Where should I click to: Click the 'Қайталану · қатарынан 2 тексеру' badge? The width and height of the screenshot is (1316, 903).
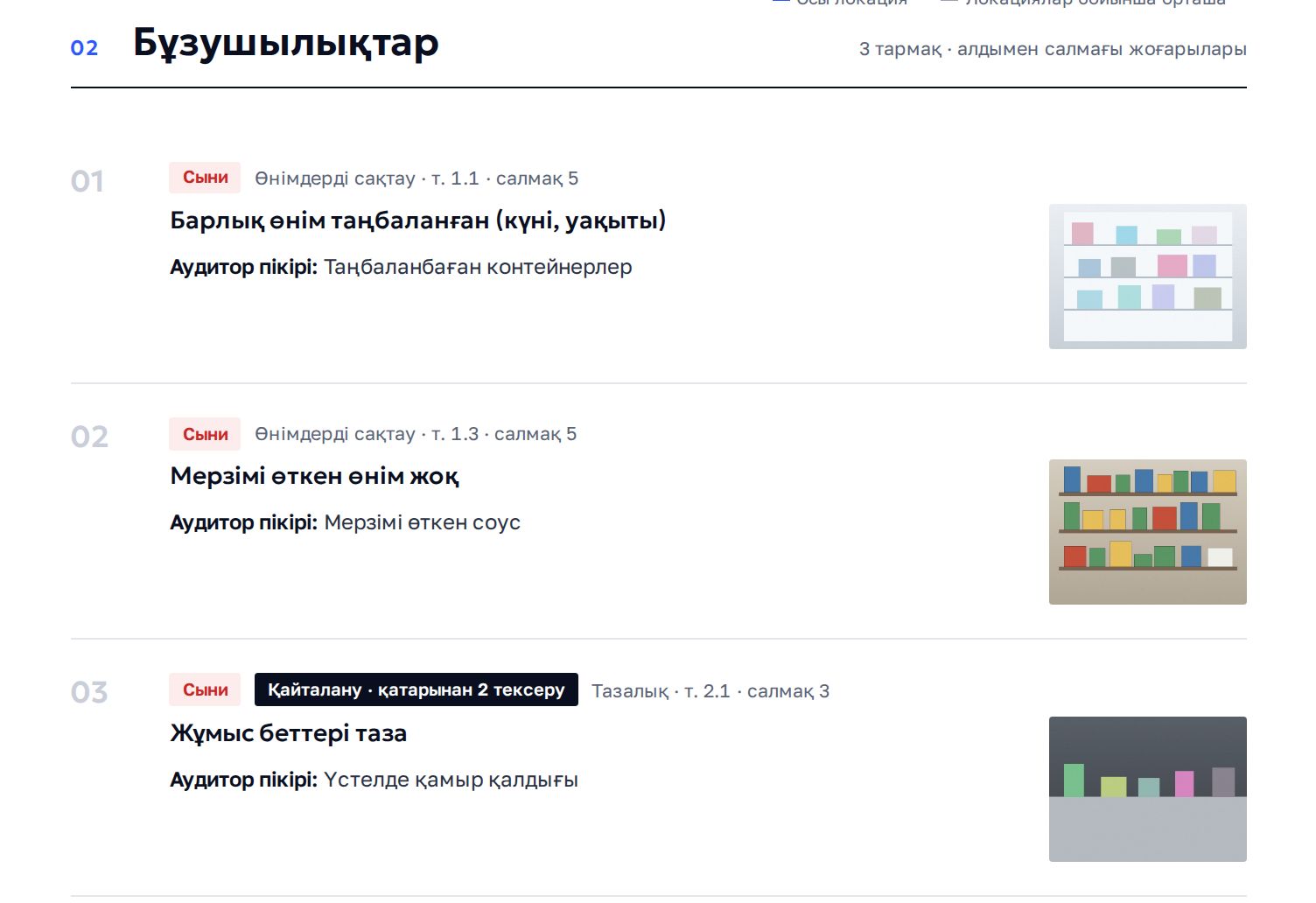coord(416,689)
